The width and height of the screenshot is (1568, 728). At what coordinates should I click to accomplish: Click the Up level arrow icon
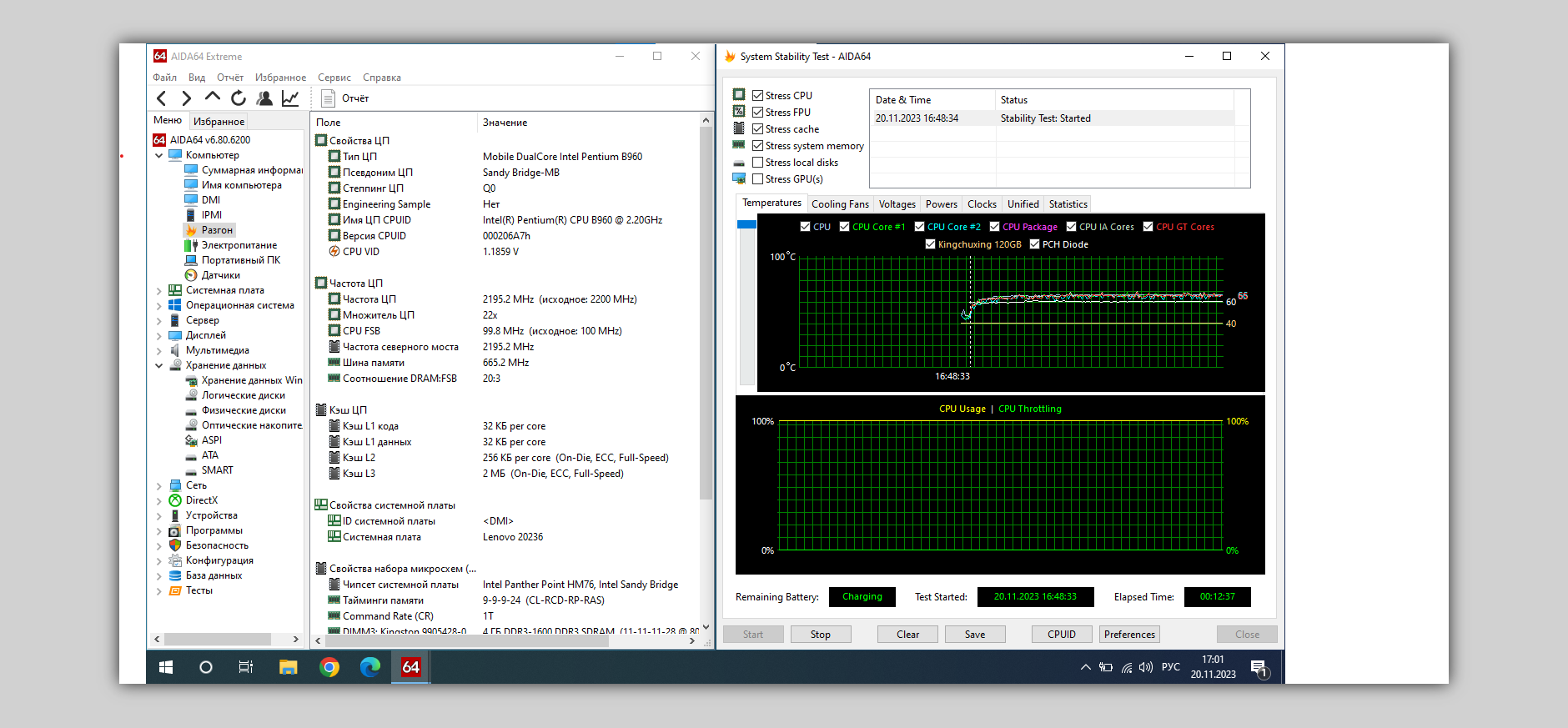coord(213,98)
